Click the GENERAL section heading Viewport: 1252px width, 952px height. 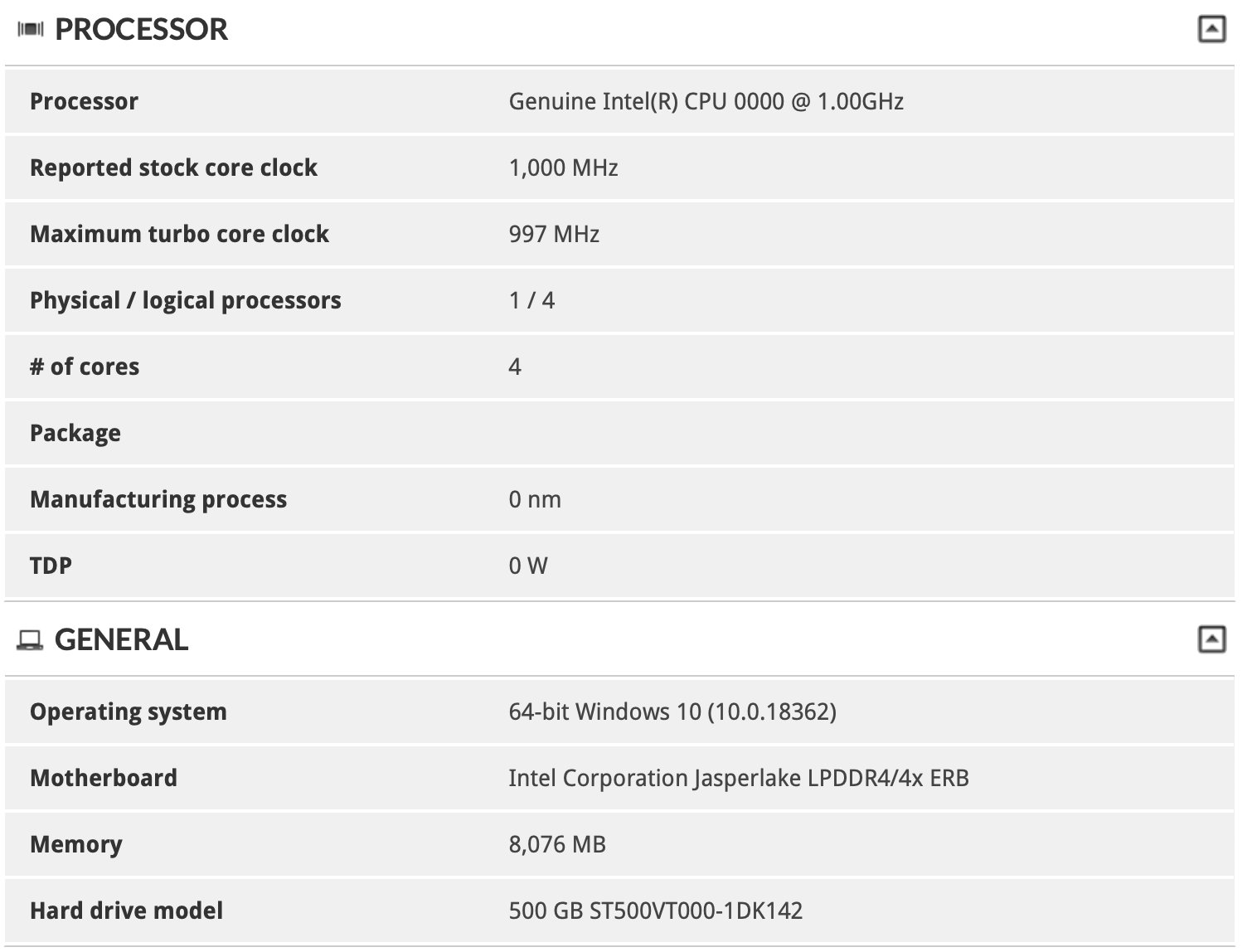[122, 640]
